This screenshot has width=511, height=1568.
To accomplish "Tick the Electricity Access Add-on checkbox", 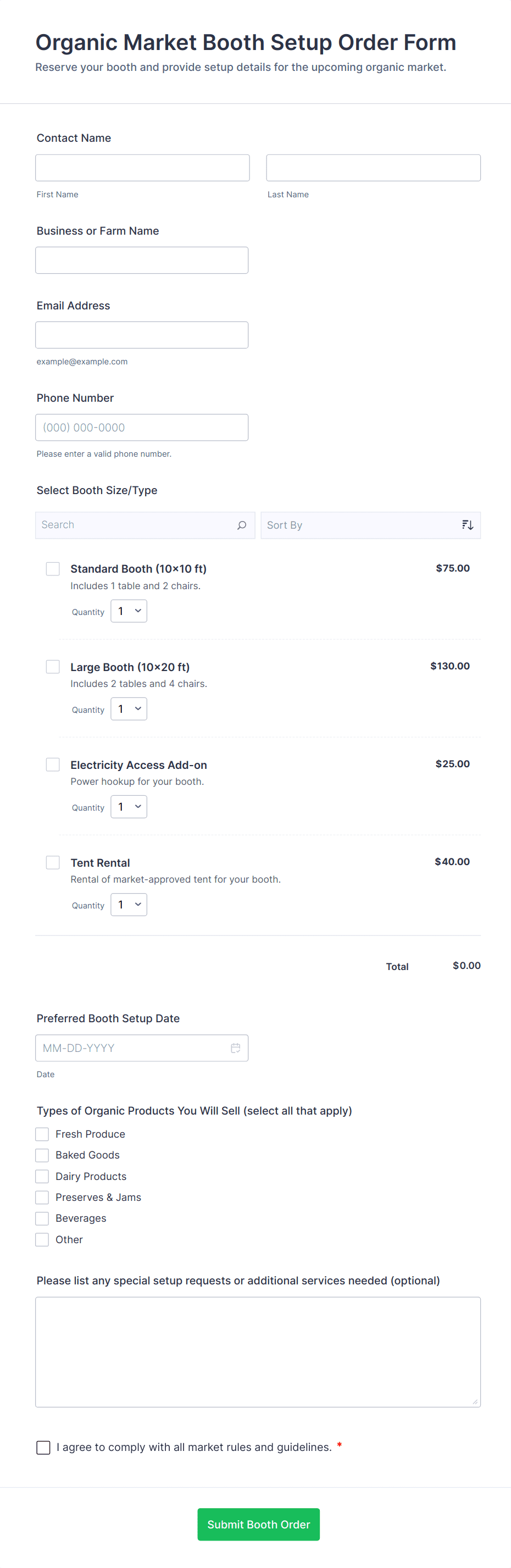I will (x=53, y=764).
